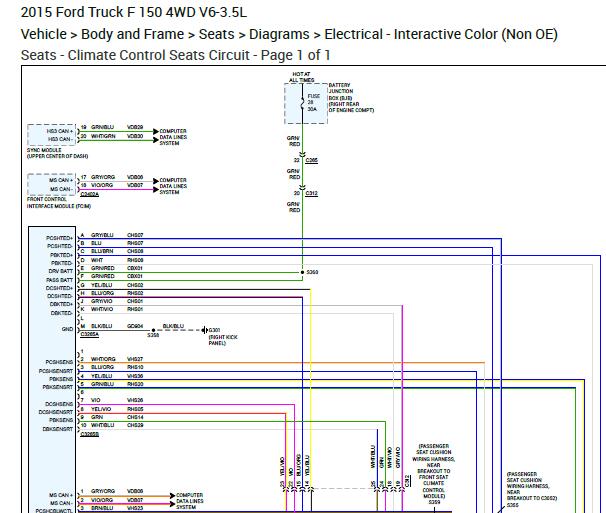Select connector label C312
Viewport: 606px width, 513px height.
(x=312, y=193)
